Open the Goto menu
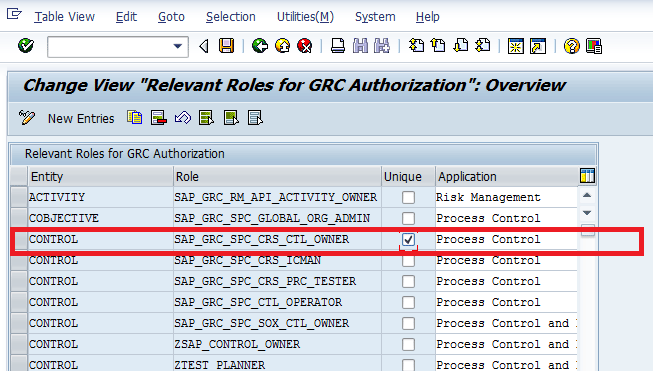The image size is (653, 371). (171, 17)
